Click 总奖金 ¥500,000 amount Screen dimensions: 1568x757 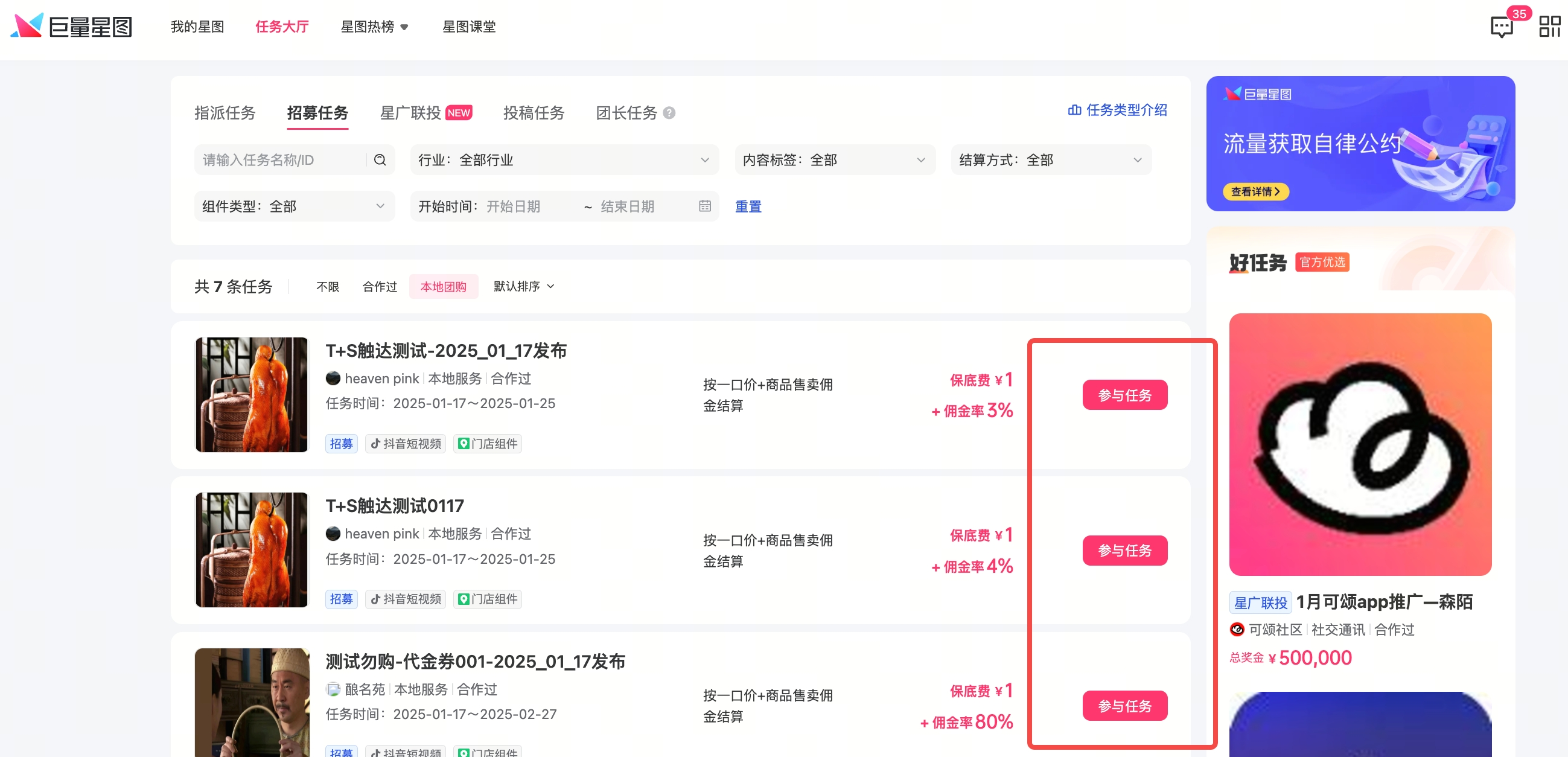(1290, 657)
